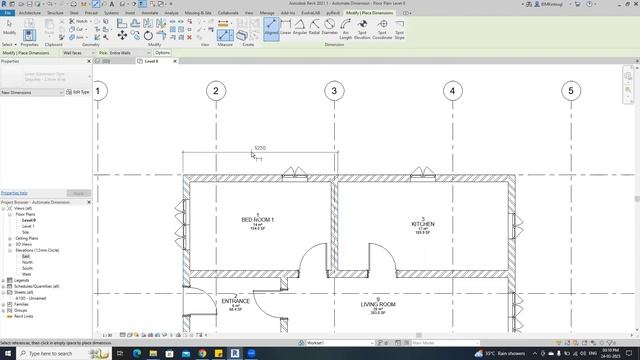Open File Explorer from the taskbar

click(153, 353)
